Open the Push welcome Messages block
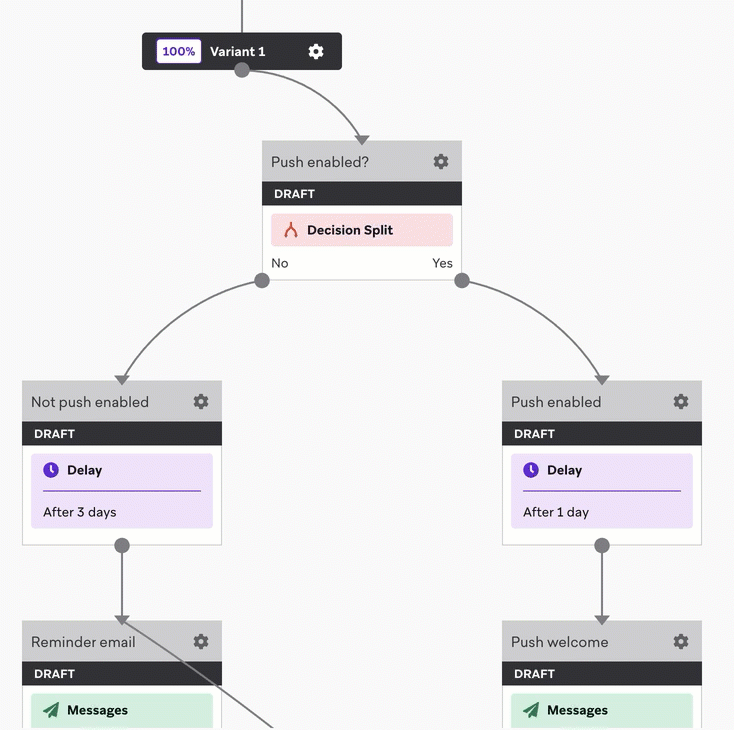The image size is (734, 730). pos(602,710)
